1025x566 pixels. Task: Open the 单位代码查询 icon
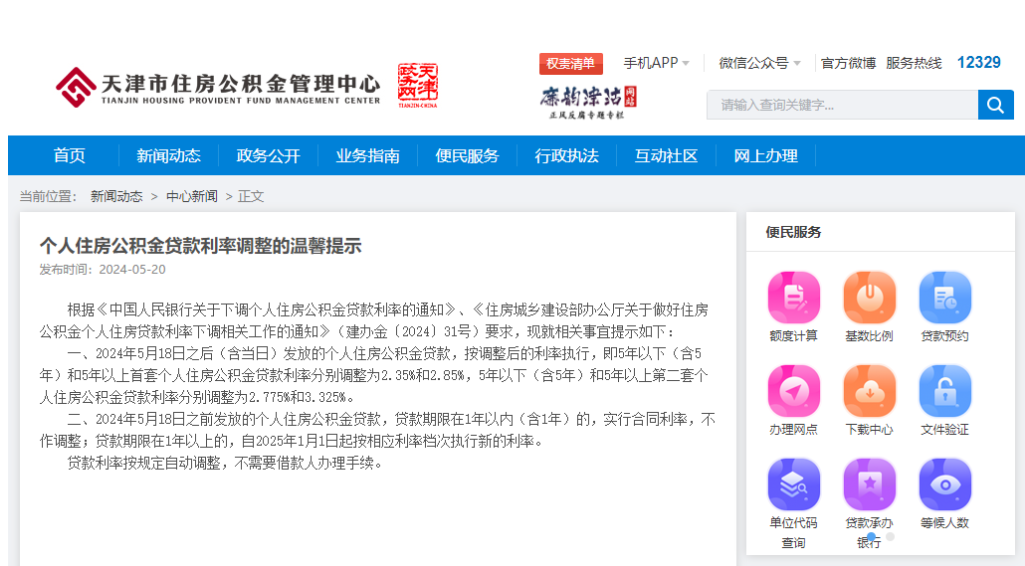tap(794, 485)
